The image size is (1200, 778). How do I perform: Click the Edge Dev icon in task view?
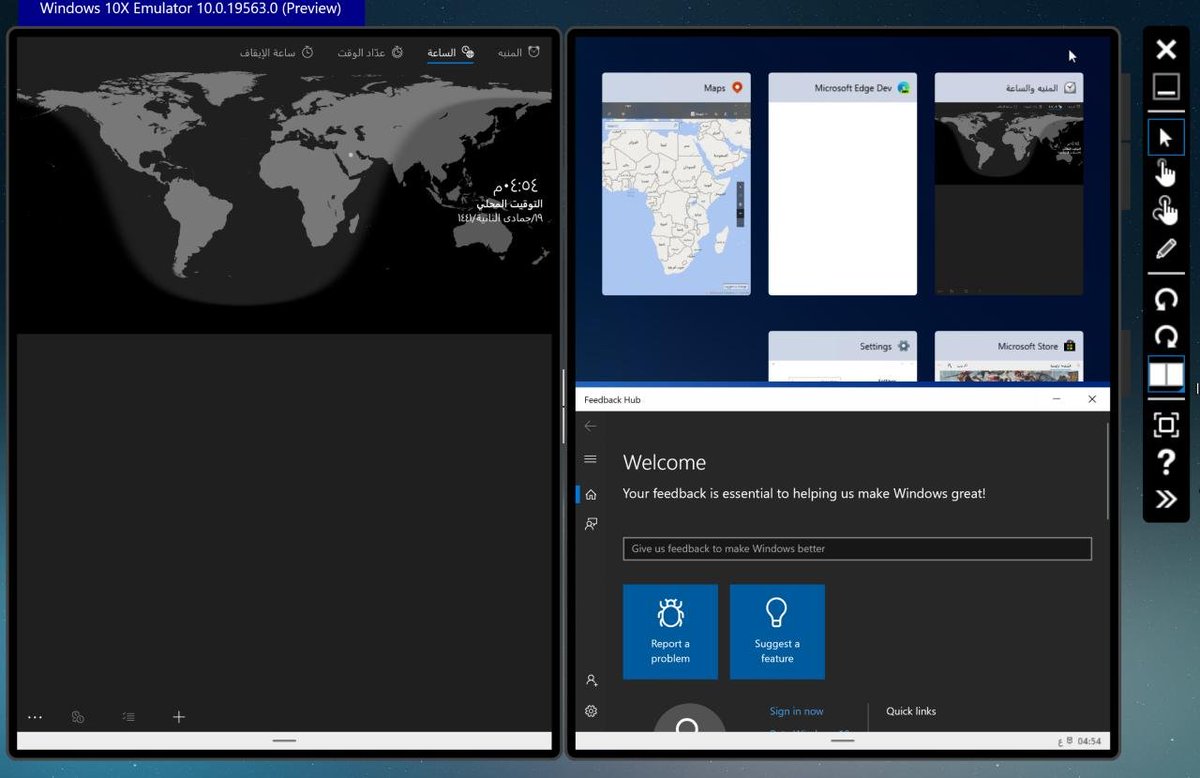(x=903, y=88)
